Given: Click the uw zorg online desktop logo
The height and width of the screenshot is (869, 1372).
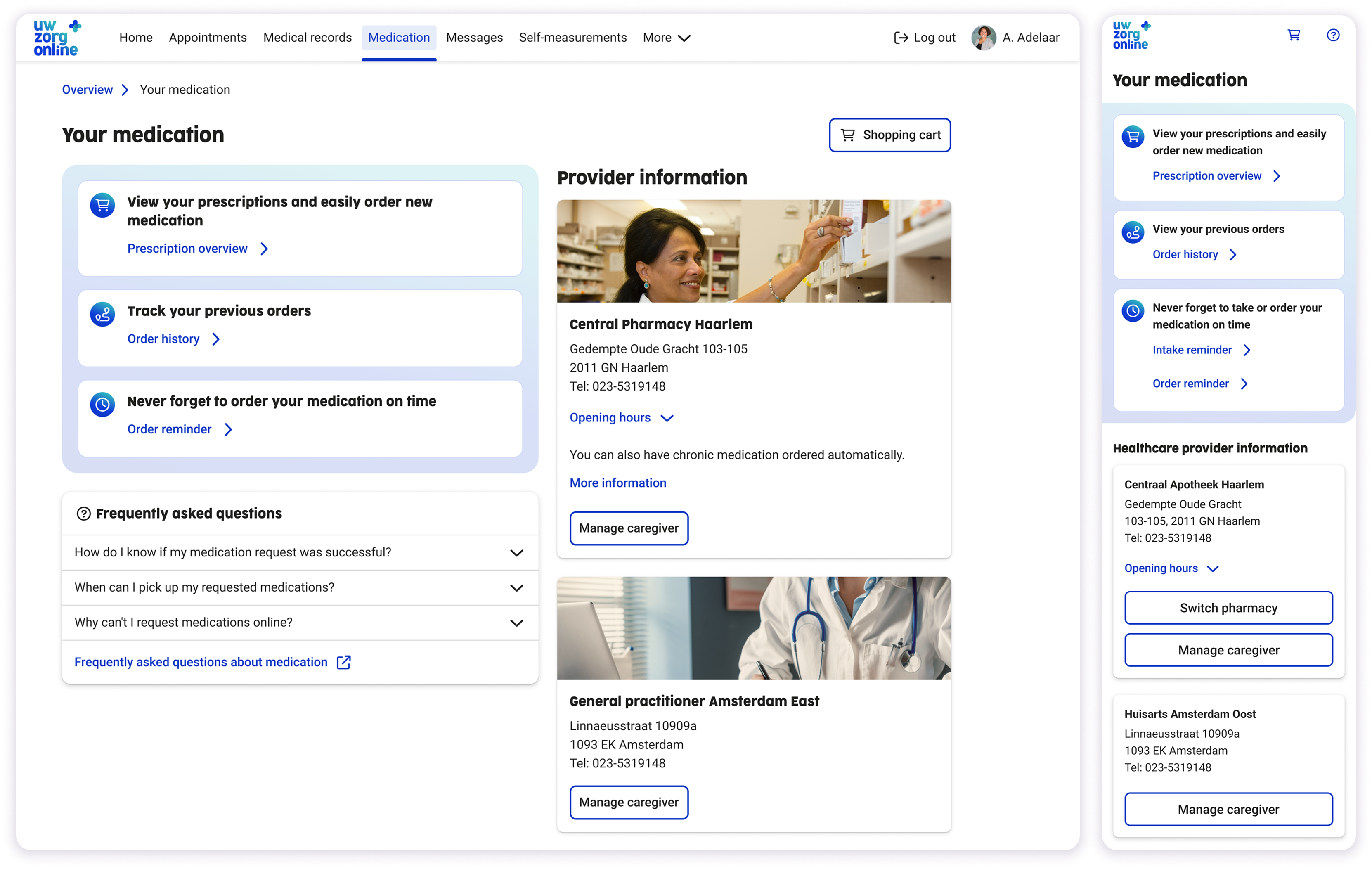Looking at the screenshot, I should [x=57, y=38].
